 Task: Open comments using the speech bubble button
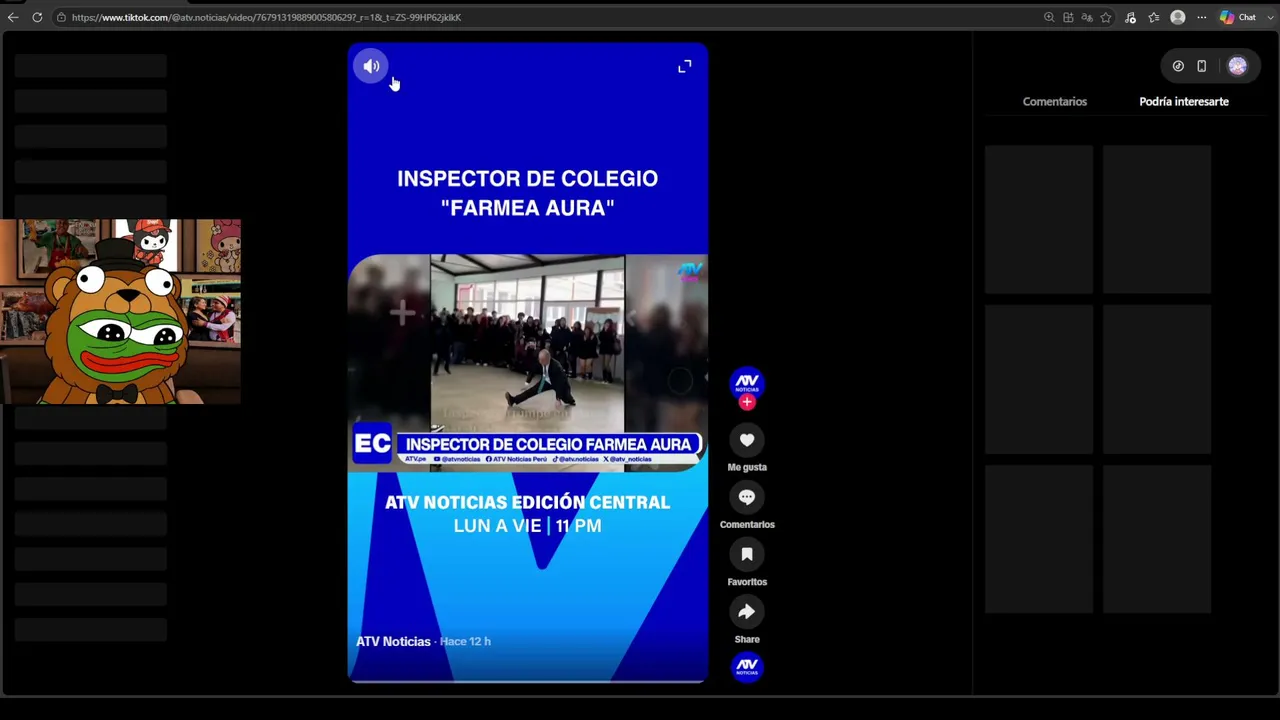tap(747, 497)
